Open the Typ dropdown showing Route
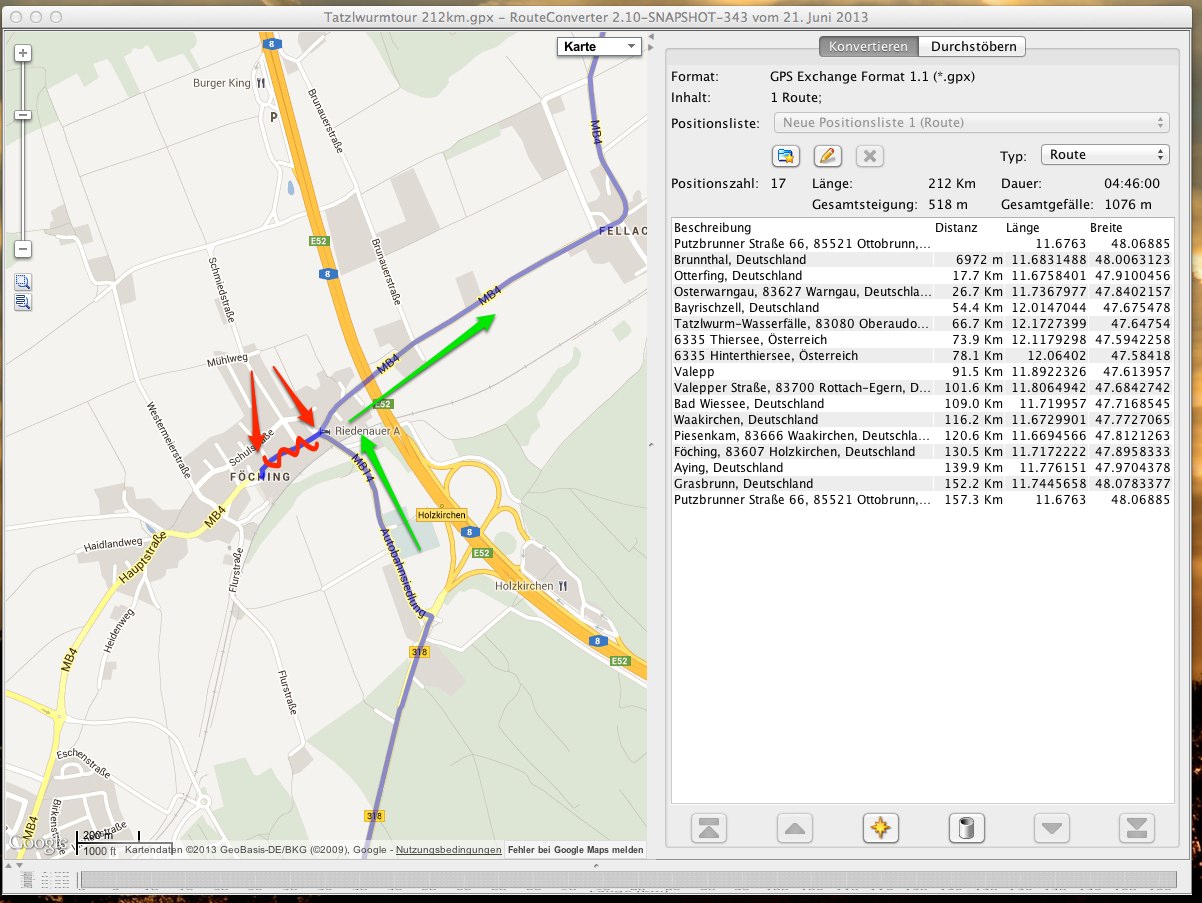This screenshot has width=1202, height=903. click(x=1104, y=155)
